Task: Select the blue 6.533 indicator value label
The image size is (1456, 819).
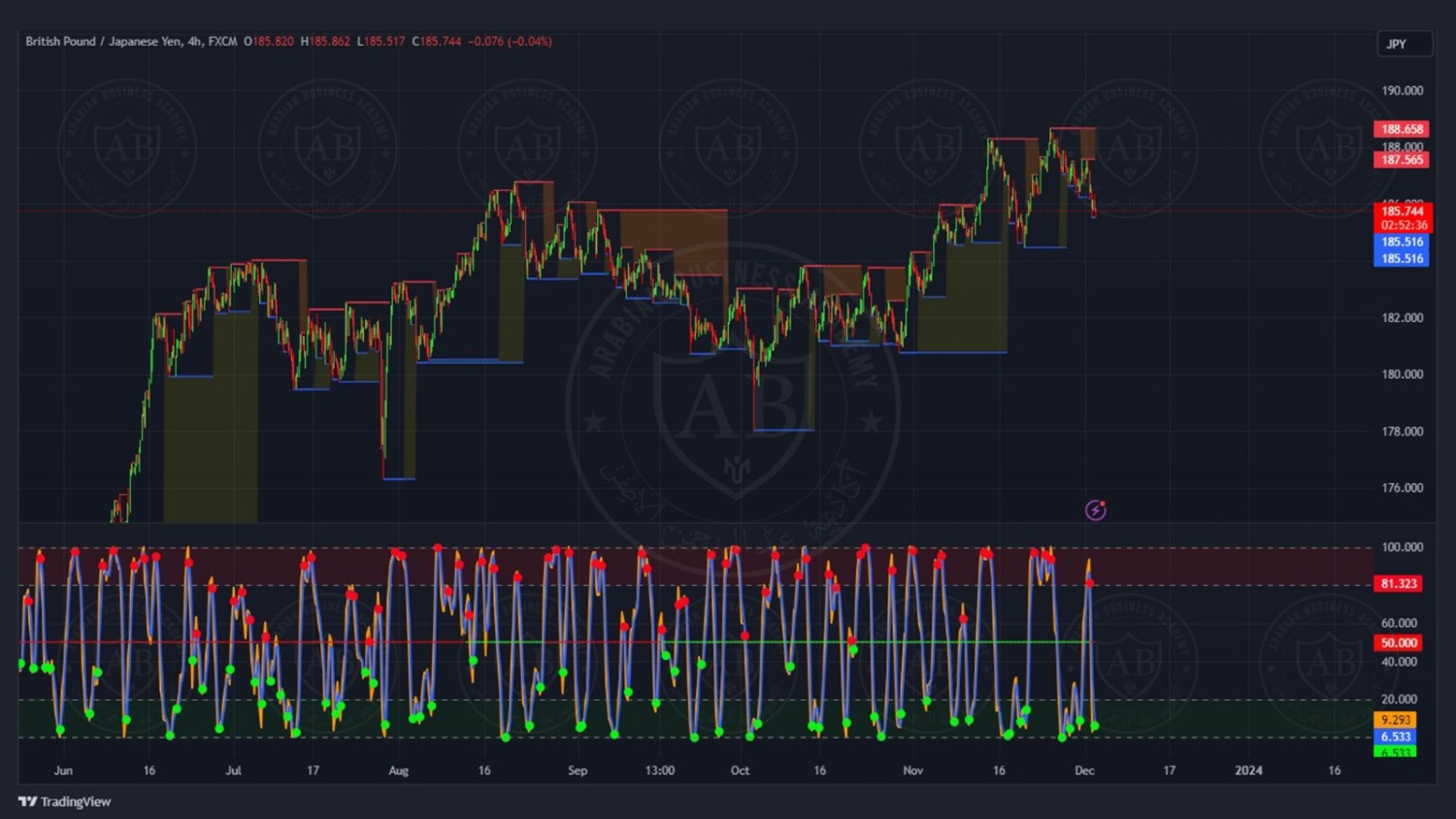Action: click(x=1395, y=737)
